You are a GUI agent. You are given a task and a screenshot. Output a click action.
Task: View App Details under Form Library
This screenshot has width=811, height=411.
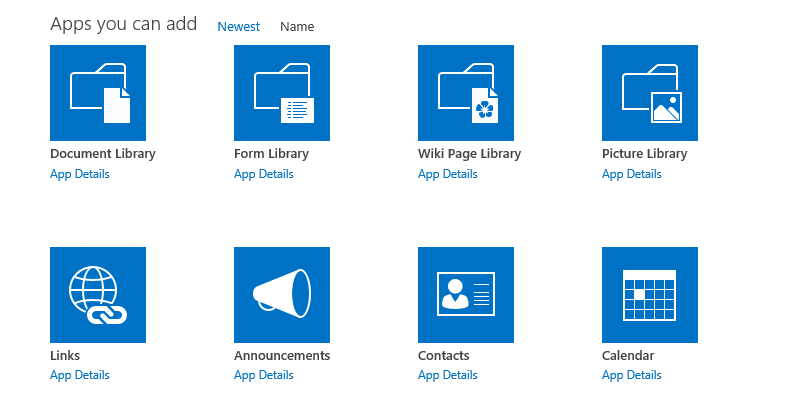[x=264, y=174]
